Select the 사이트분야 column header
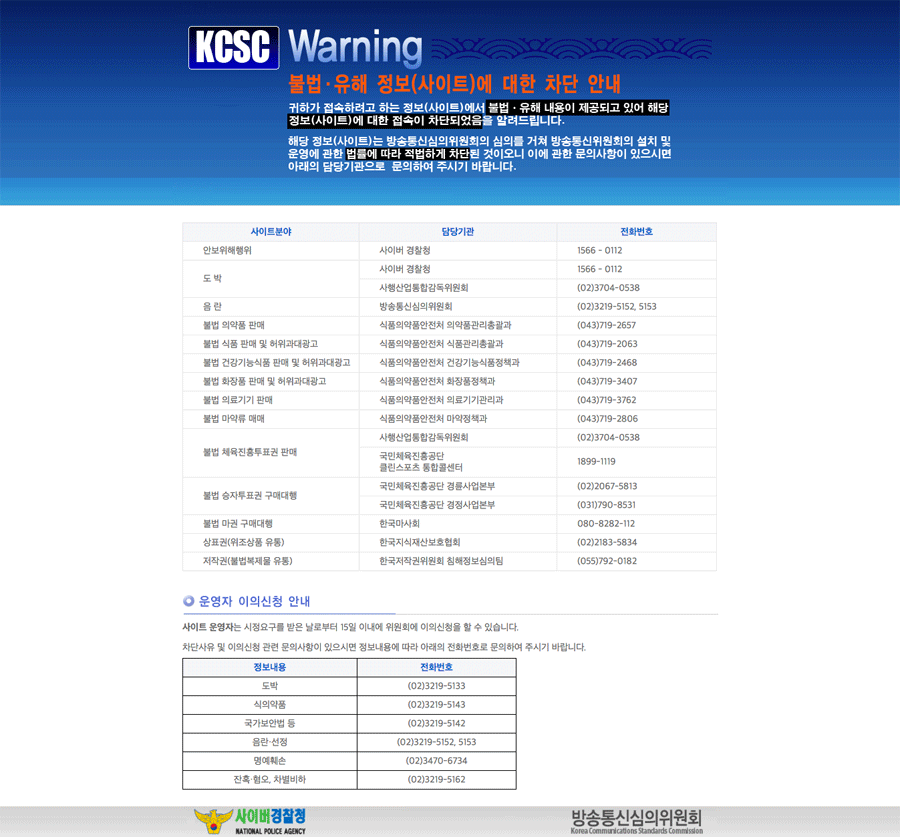Image resolution: width=900 pixels, height=837 pixels. (271, 232)
